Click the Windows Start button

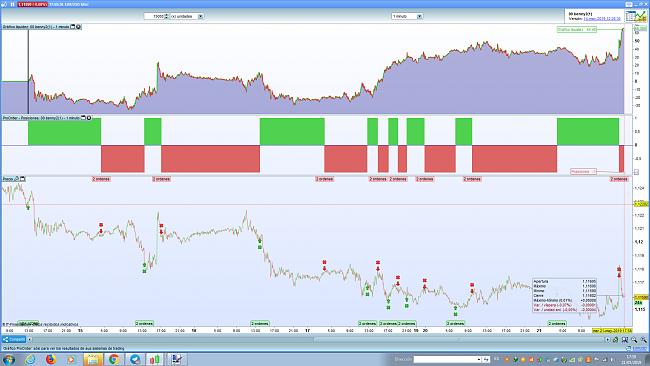click(9, 359)
